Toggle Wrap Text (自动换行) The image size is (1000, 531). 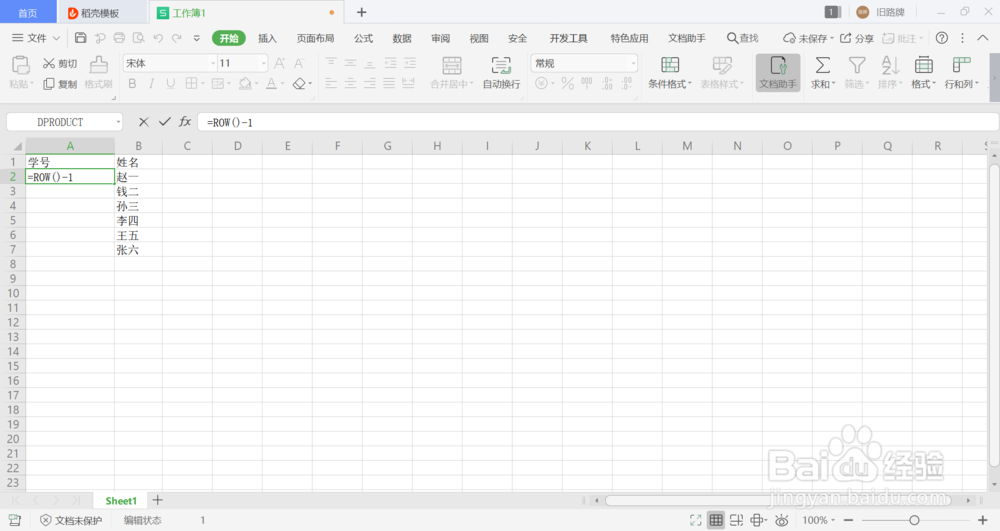501,72
